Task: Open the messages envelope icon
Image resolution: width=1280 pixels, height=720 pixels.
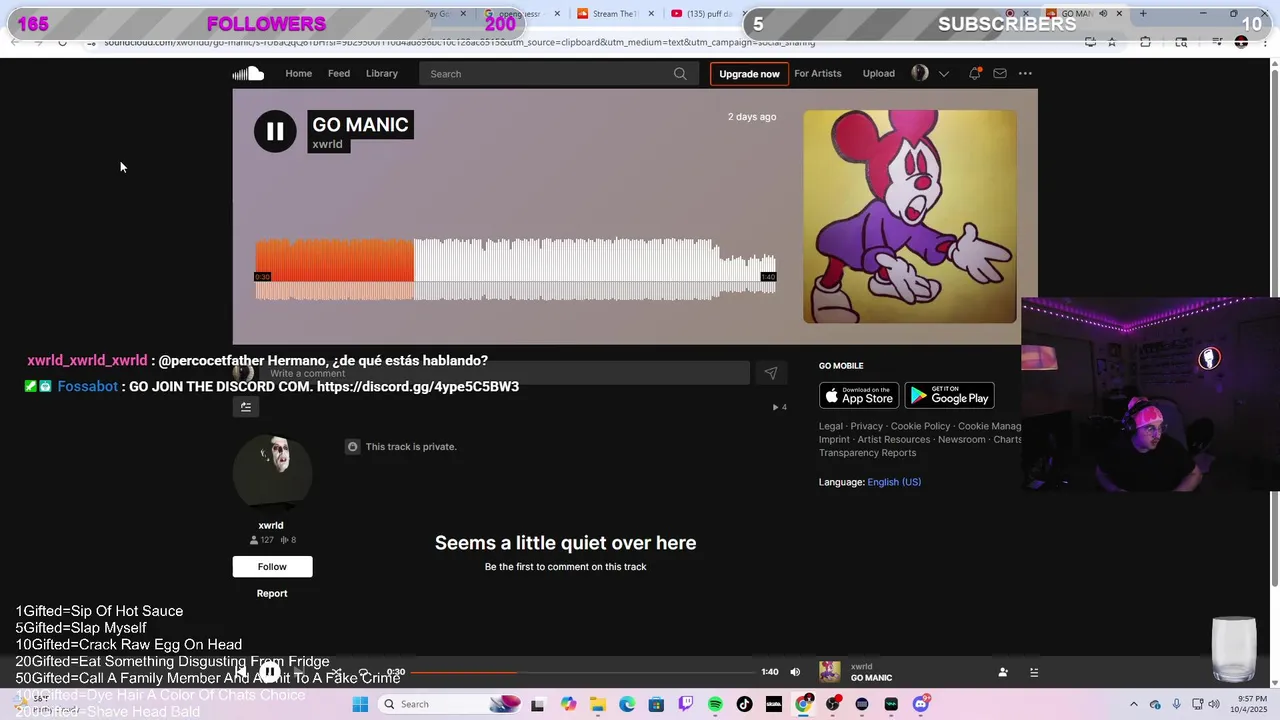Action: pos(999,73)
